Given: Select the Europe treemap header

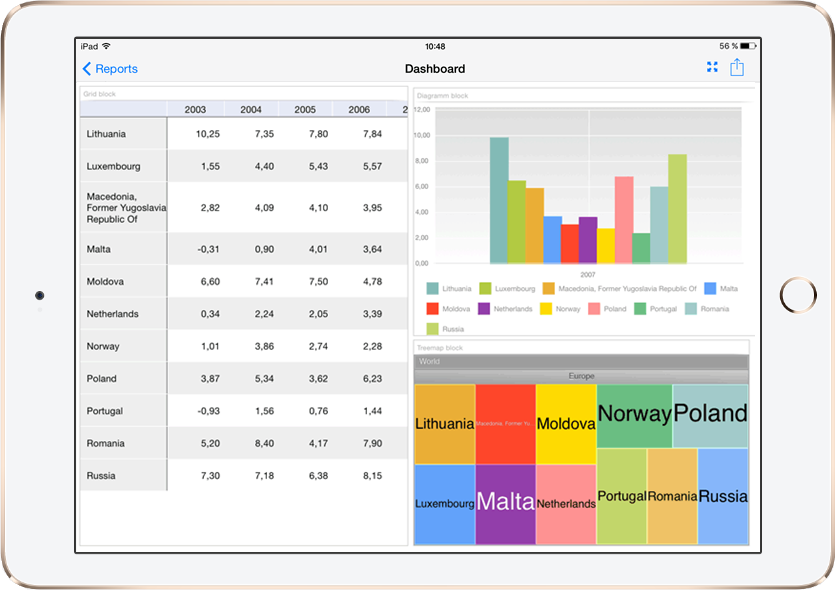Looking at the screenshot, I should coord(582,376).
